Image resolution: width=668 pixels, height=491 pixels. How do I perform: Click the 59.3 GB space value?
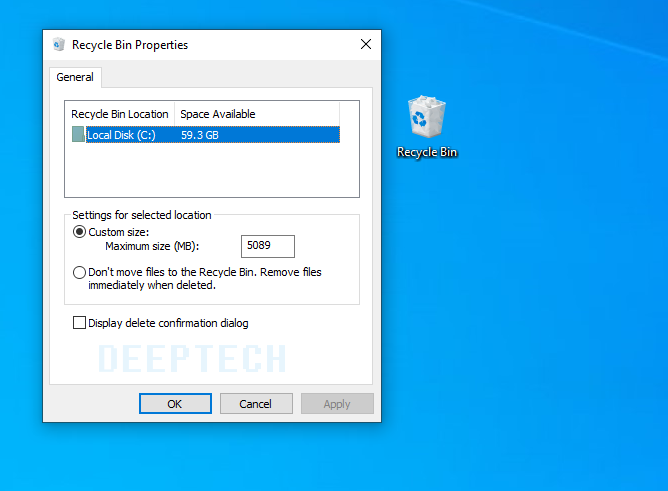click(200, 135)
